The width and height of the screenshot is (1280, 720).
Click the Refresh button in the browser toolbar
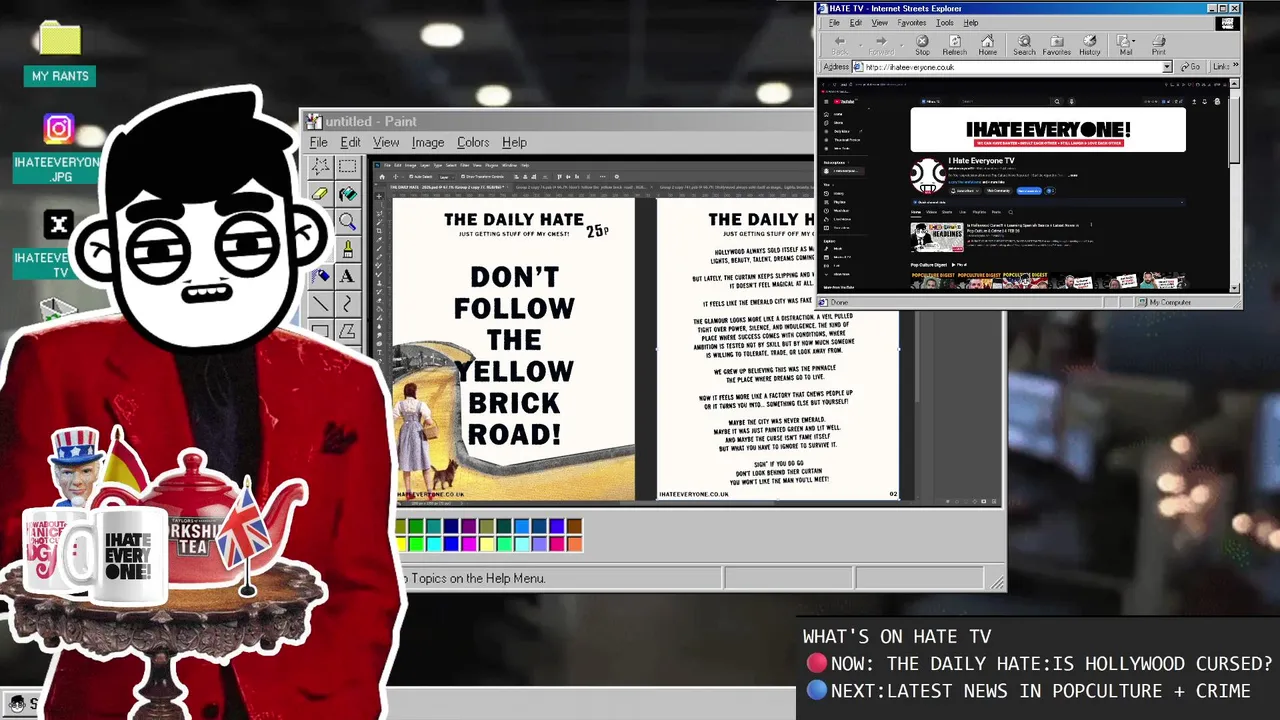coord(955,45)
